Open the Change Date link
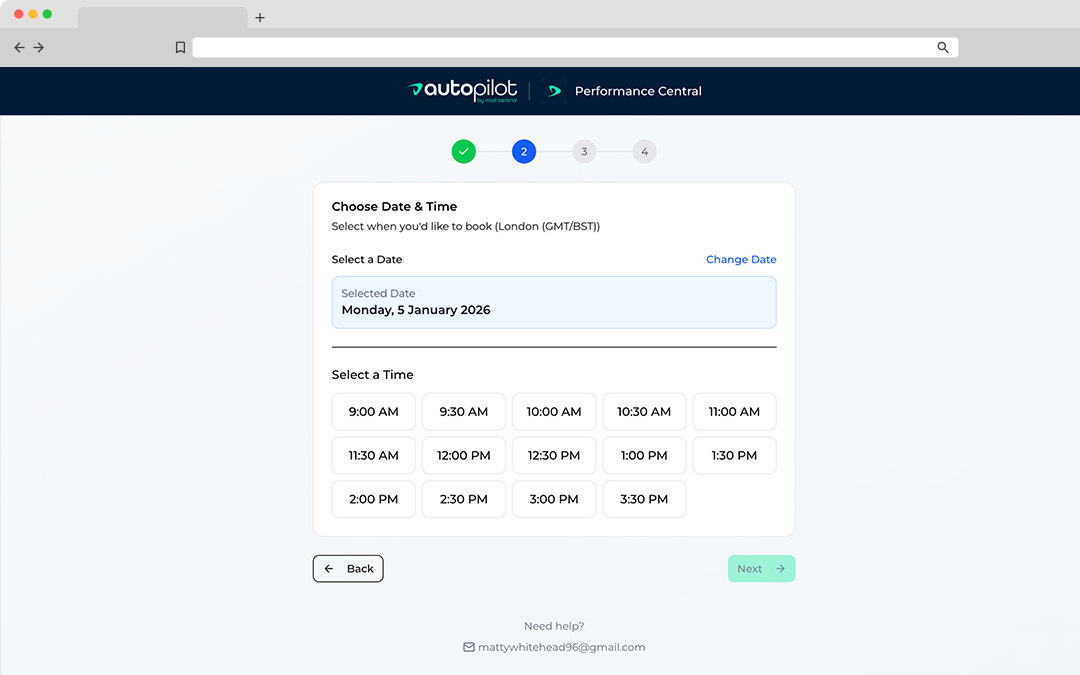 741,259
